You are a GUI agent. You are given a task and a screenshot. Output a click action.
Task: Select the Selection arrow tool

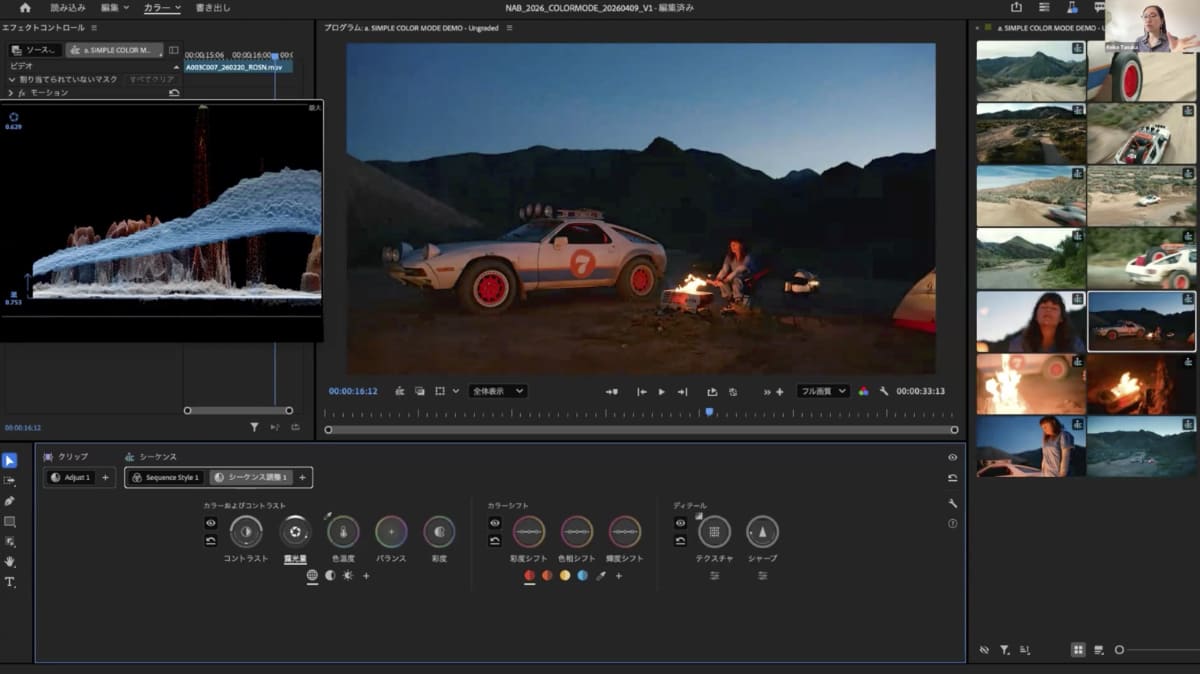[9, 461]
